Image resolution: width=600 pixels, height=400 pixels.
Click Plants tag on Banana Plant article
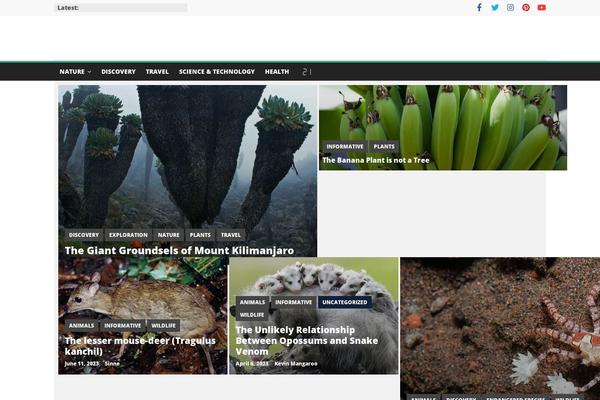[384, 147]
